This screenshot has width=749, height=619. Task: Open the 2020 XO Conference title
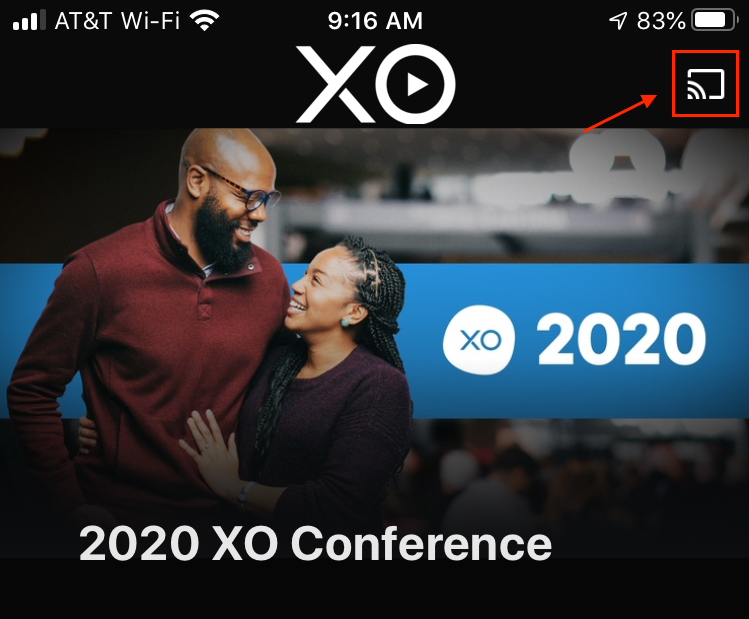point(315,543)
